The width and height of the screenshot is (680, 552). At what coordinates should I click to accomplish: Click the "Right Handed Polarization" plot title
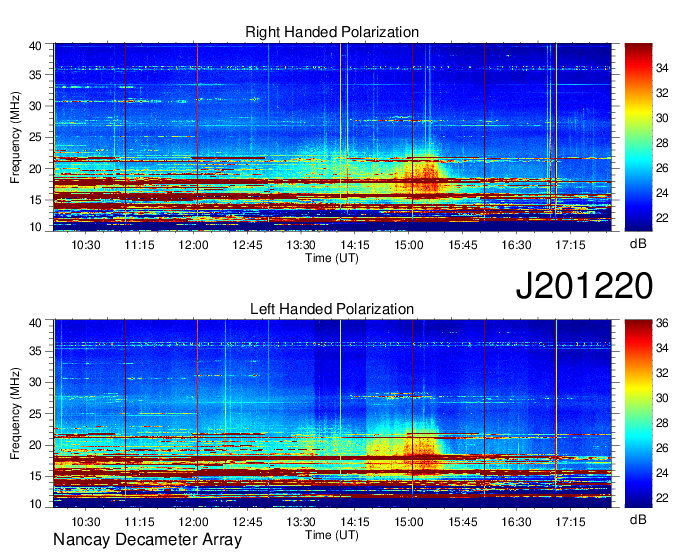pos(332,32)
